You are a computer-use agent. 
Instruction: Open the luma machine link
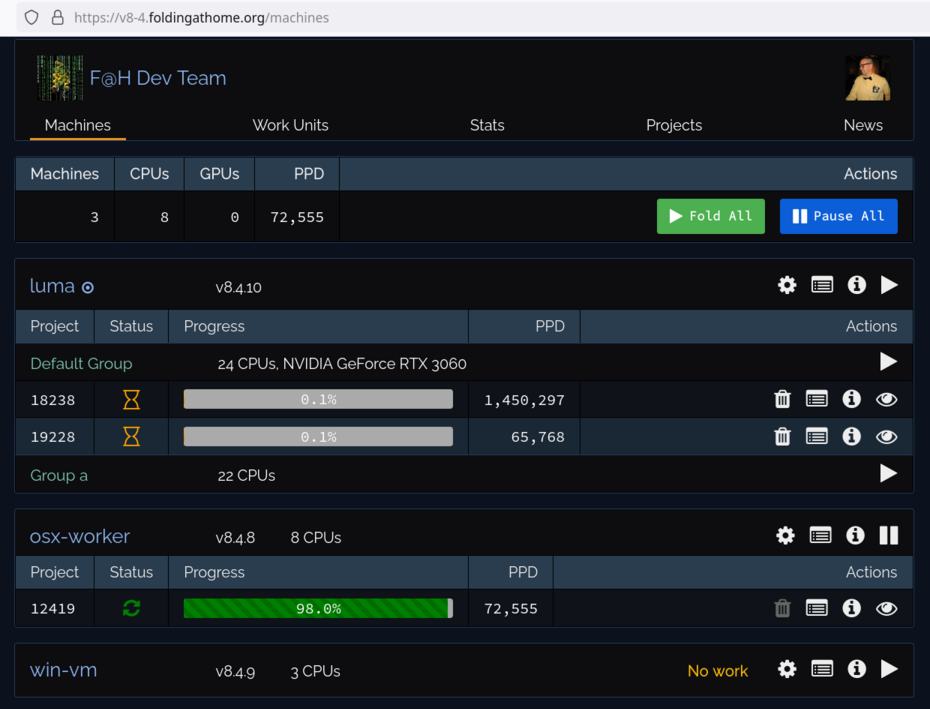(x=52, y=286)
